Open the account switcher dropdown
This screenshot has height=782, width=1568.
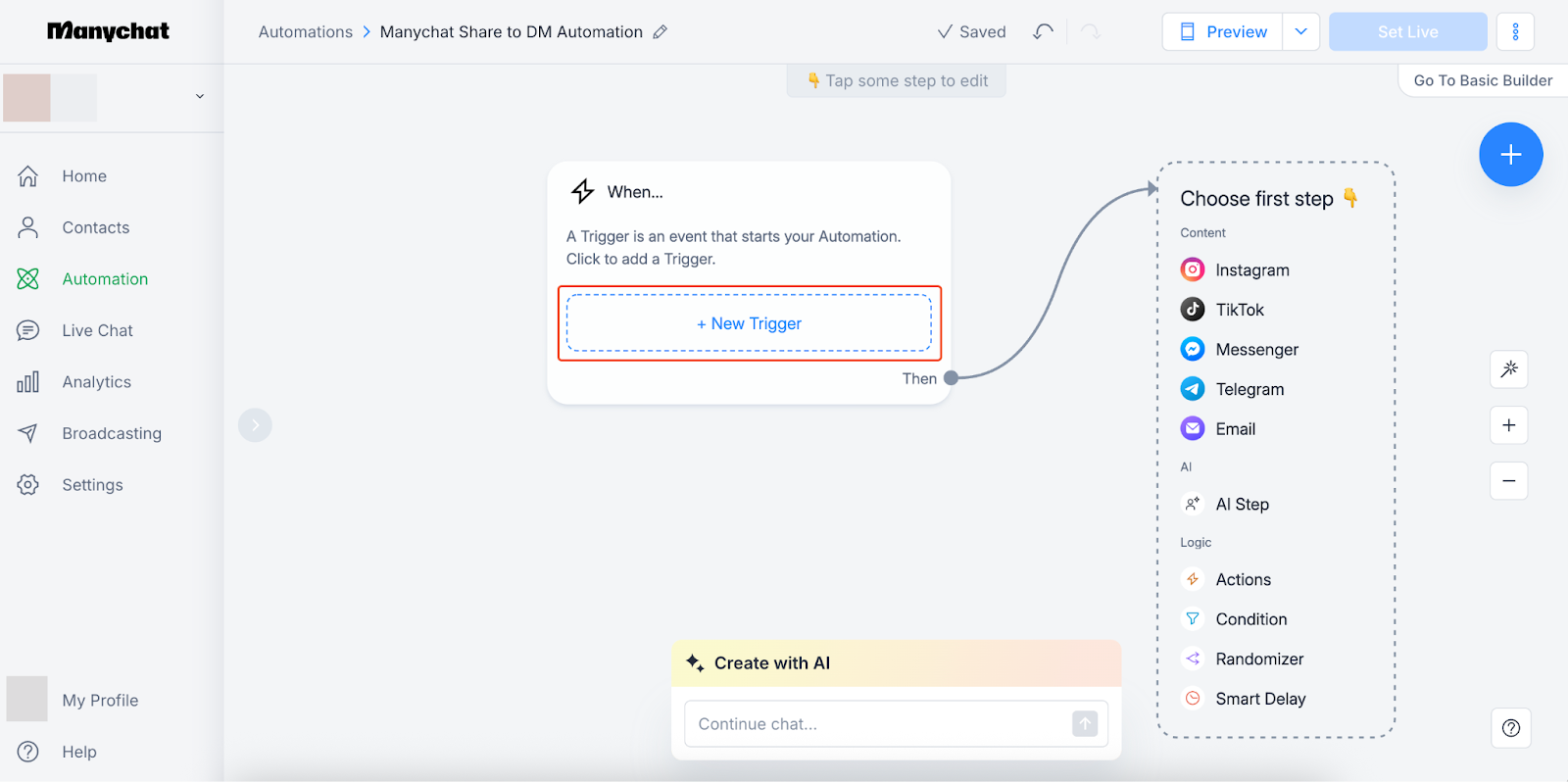[x=199, y=97]
